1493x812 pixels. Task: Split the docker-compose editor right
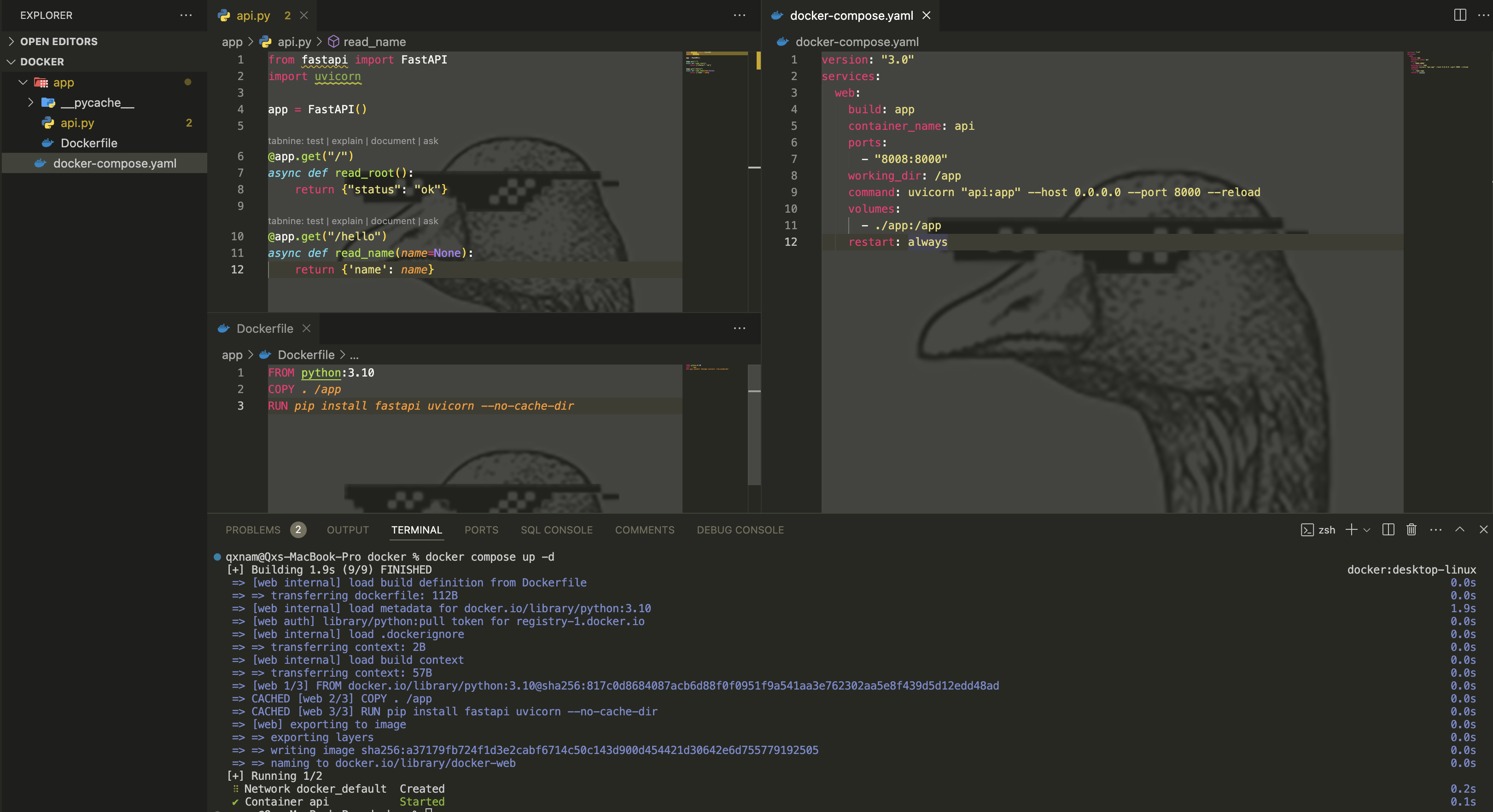[x=1460, y=15]
